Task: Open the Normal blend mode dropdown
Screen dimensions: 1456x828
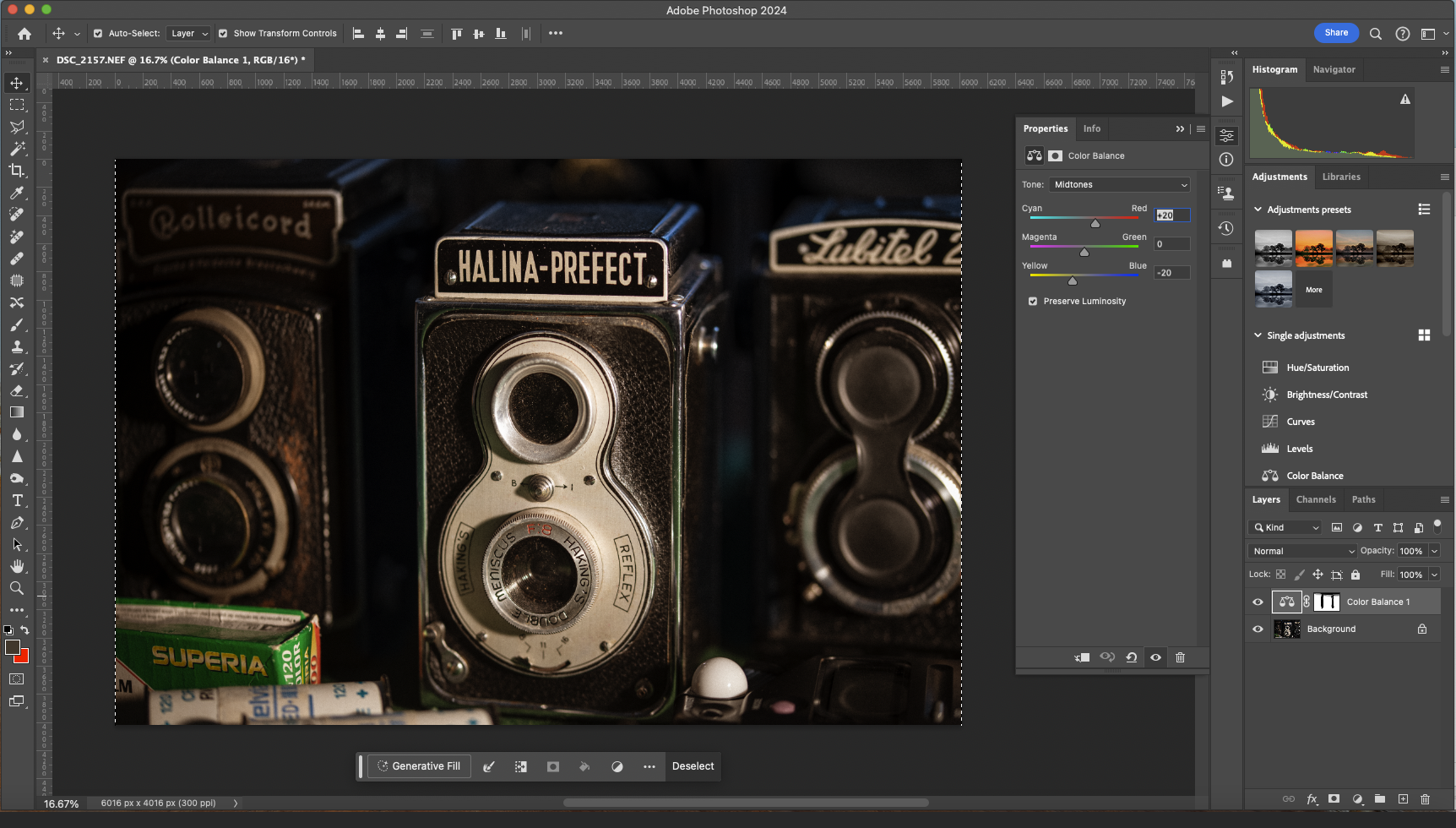Action: (x=1301, y=550)
